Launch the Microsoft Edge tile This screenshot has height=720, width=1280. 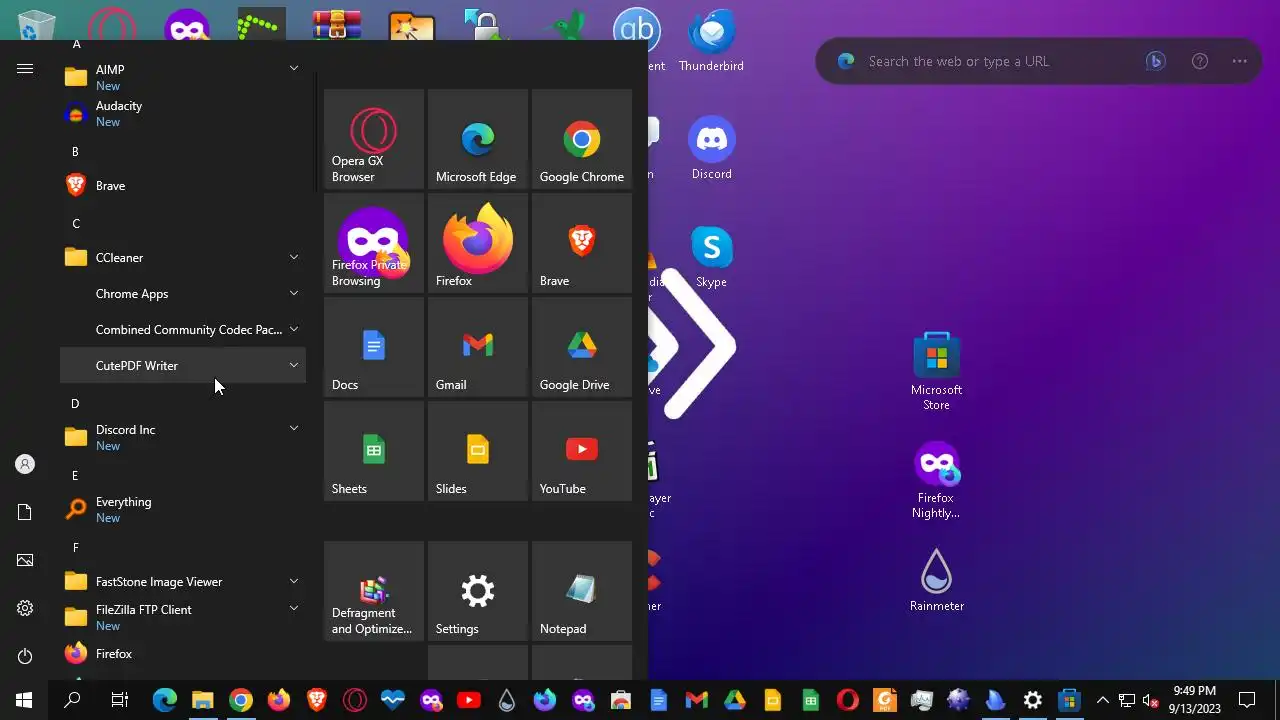click(478, 139)
